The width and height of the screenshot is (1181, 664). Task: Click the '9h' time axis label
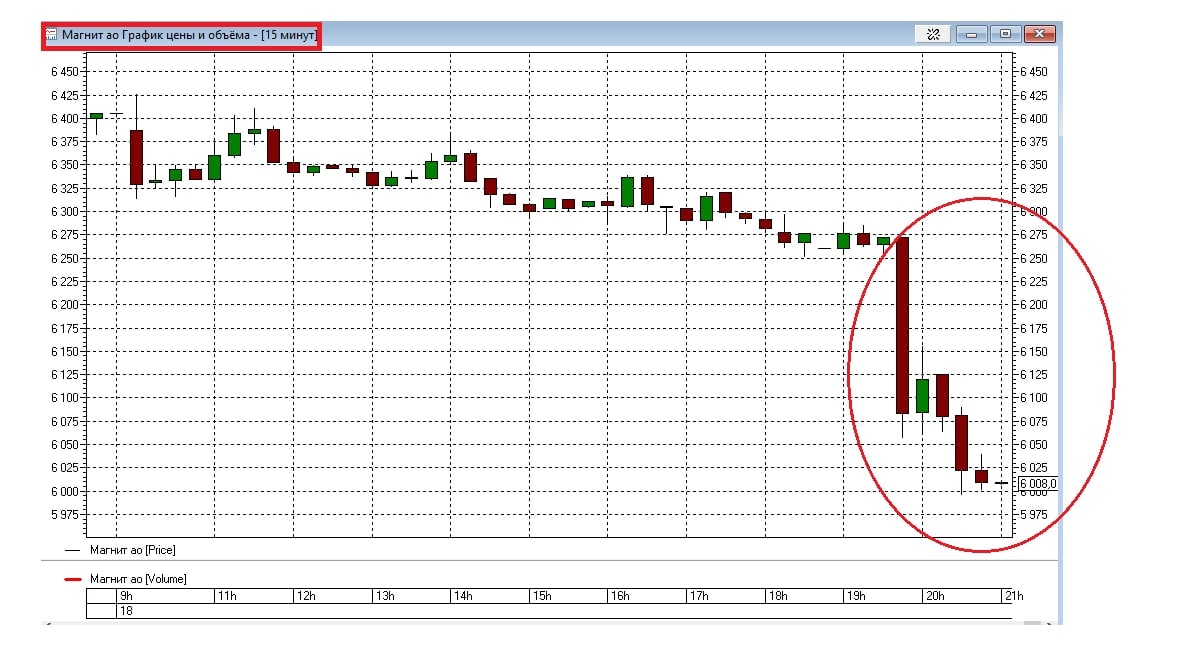[126, 596]
